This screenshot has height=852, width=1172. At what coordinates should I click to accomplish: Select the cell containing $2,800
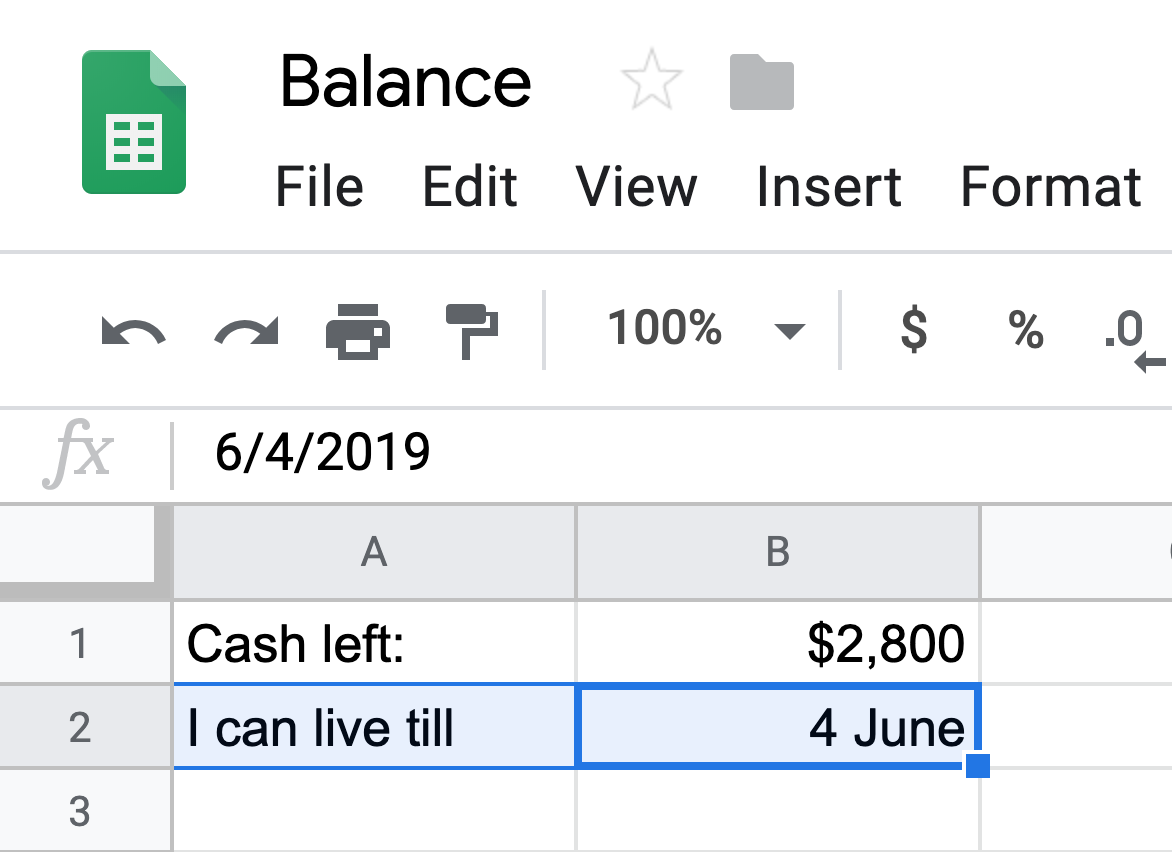click(778, 643)
